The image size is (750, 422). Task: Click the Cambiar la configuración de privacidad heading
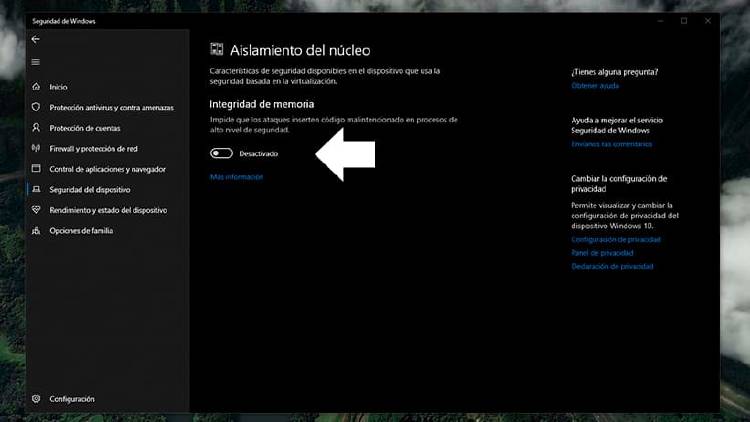point(619,184)
